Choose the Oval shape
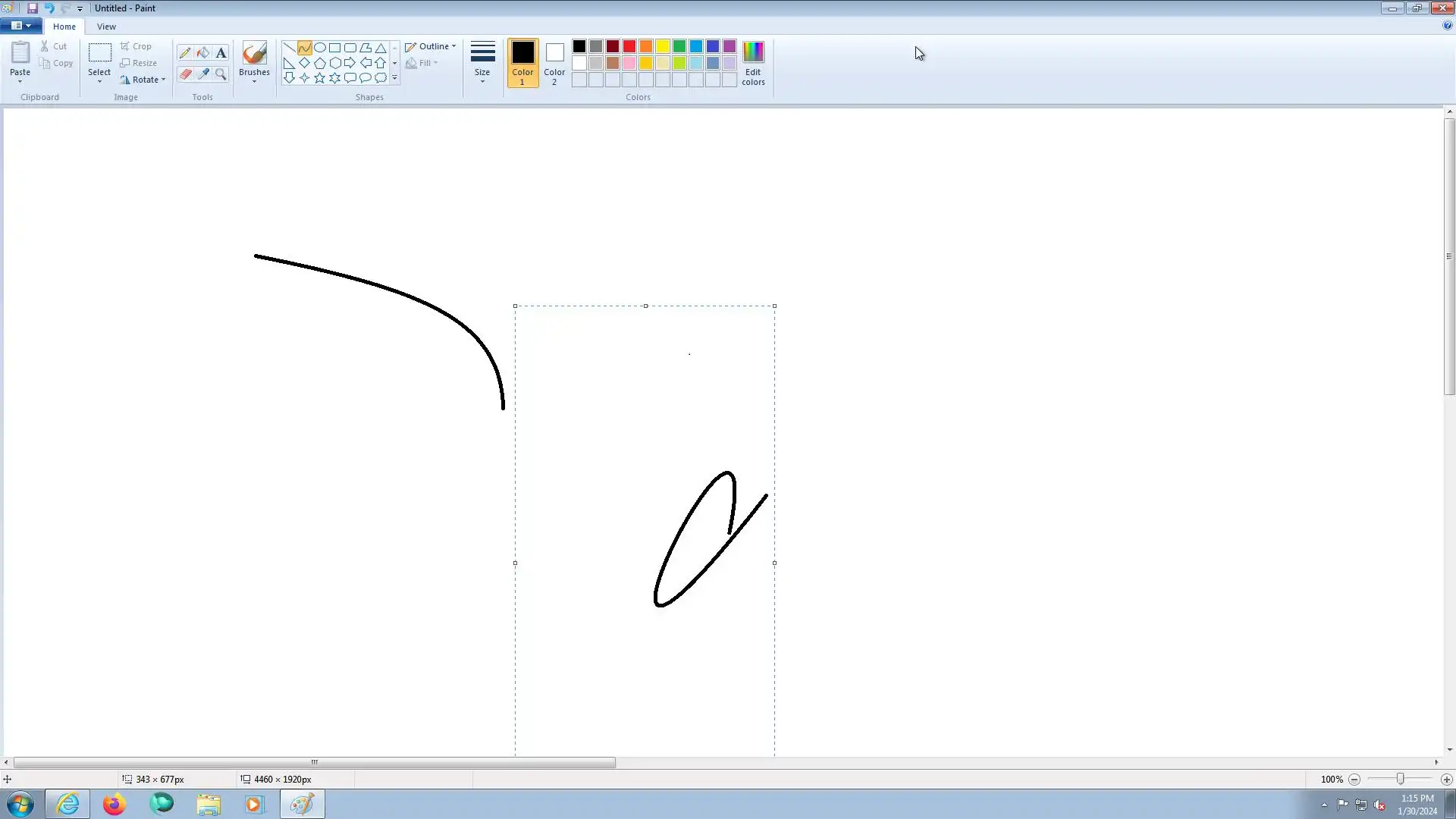This screenshot has height=819, width=1456. pos(320,47)
